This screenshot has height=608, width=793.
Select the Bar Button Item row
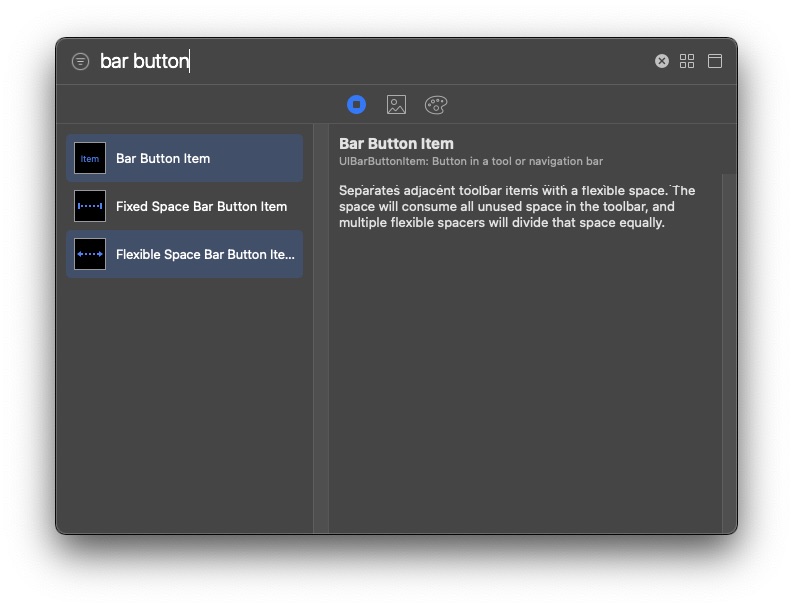pyautogui.click(x=185, y=158)
